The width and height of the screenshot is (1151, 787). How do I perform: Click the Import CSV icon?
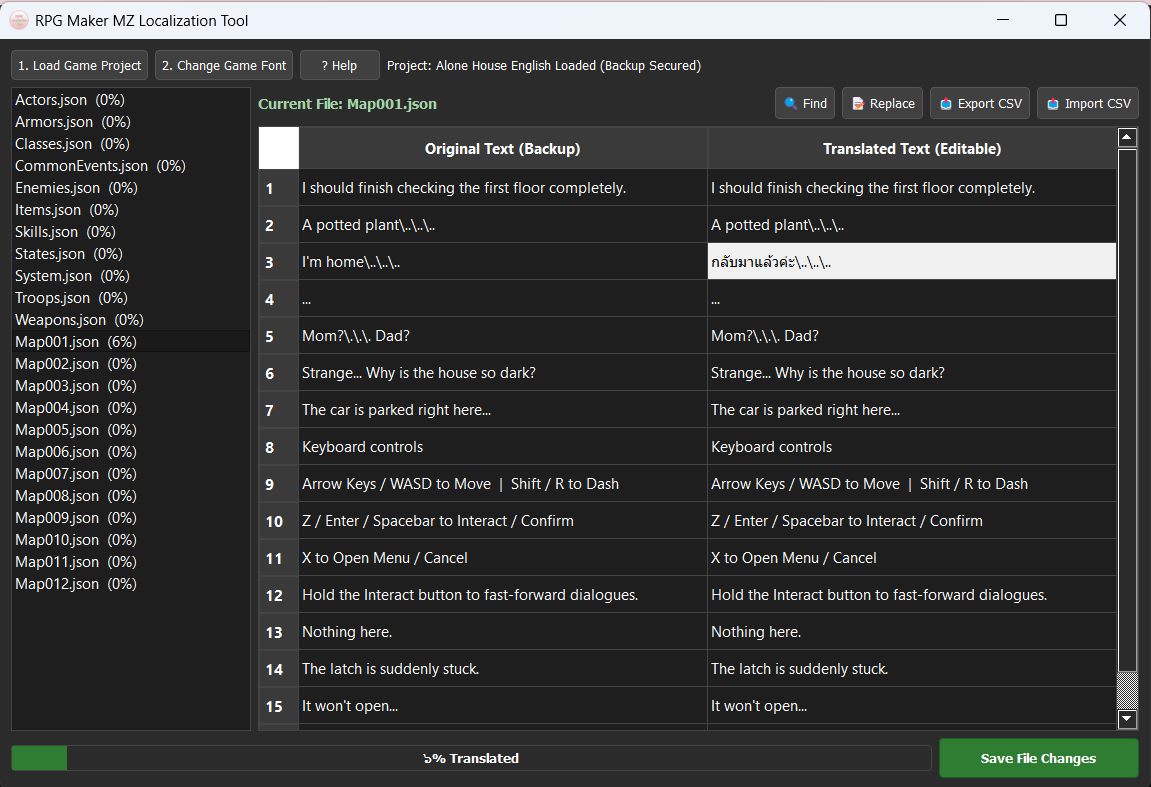tap(1053, 104)
